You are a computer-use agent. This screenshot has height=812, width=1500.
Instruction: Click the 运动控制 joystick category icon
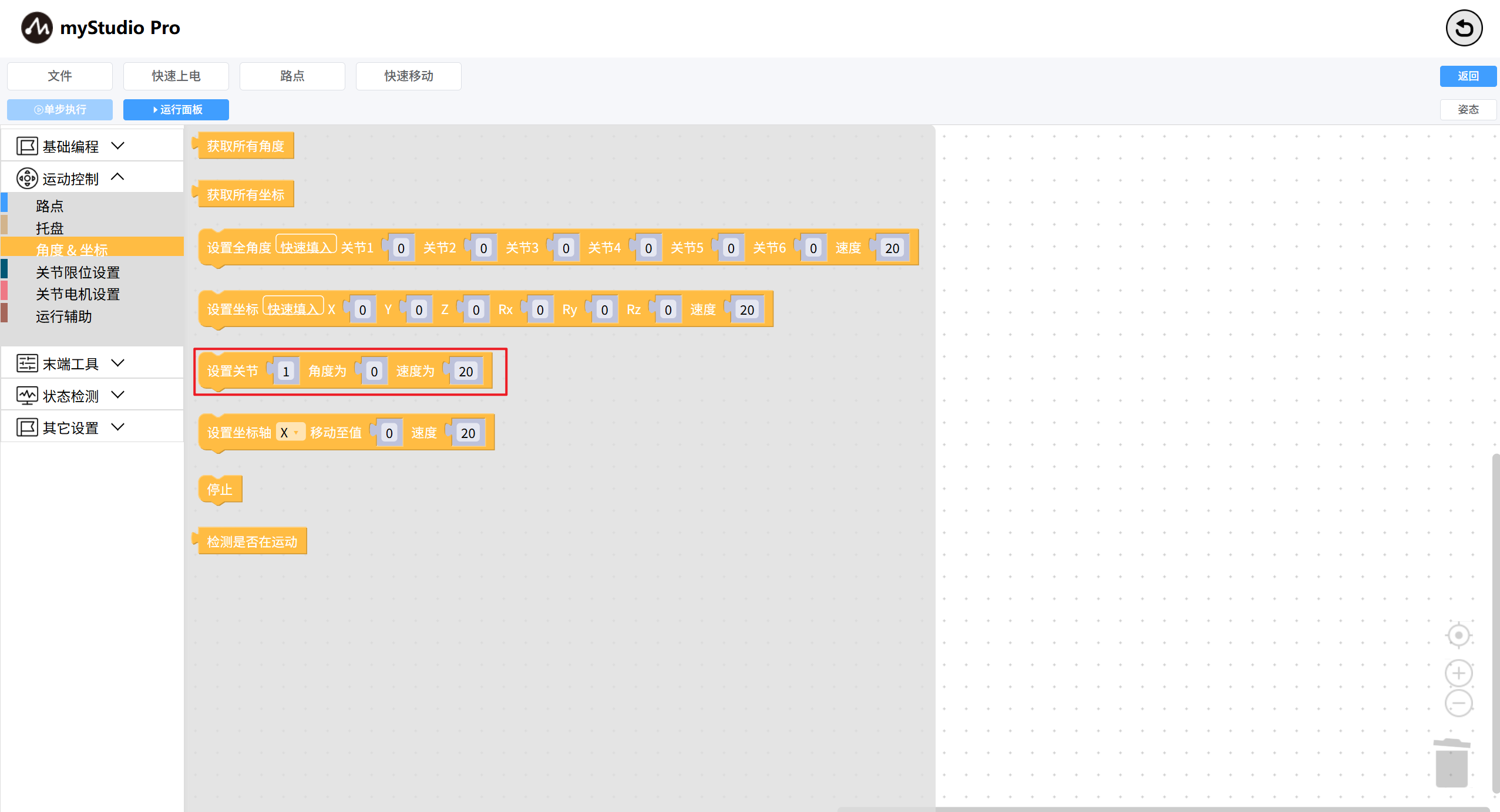coord(27,178)
